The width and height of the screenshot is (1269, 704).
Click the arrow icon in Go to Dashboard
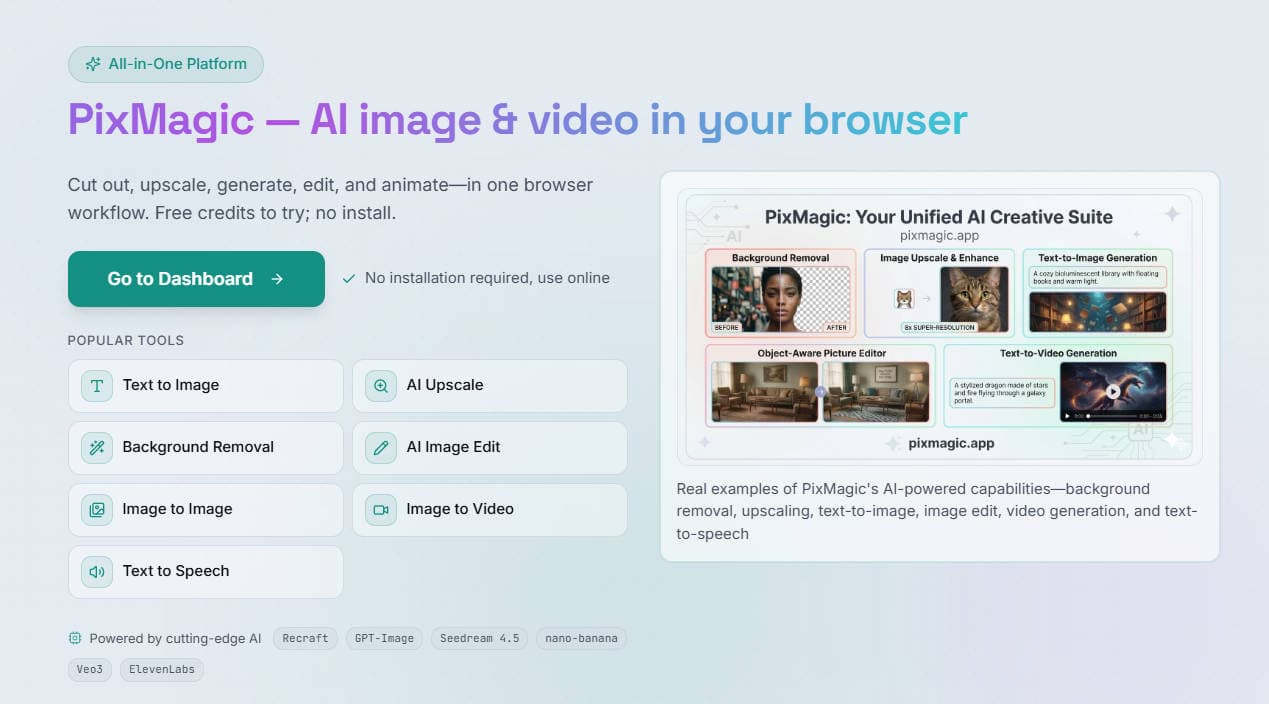coord(277,279)
